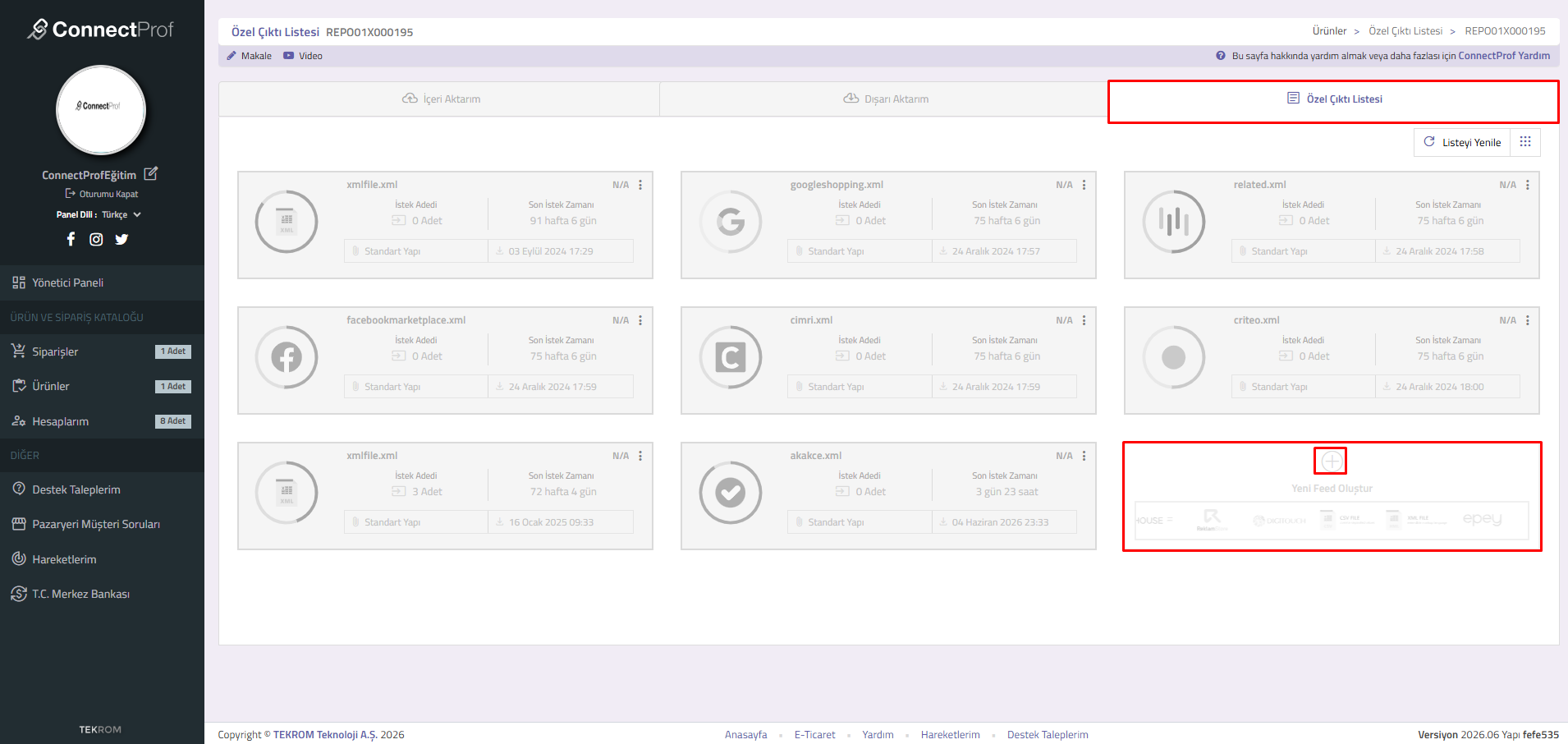Open Hareketlerim in the sidebar
The height and width of the screenshot is (744, 1568).
point(102,559)
